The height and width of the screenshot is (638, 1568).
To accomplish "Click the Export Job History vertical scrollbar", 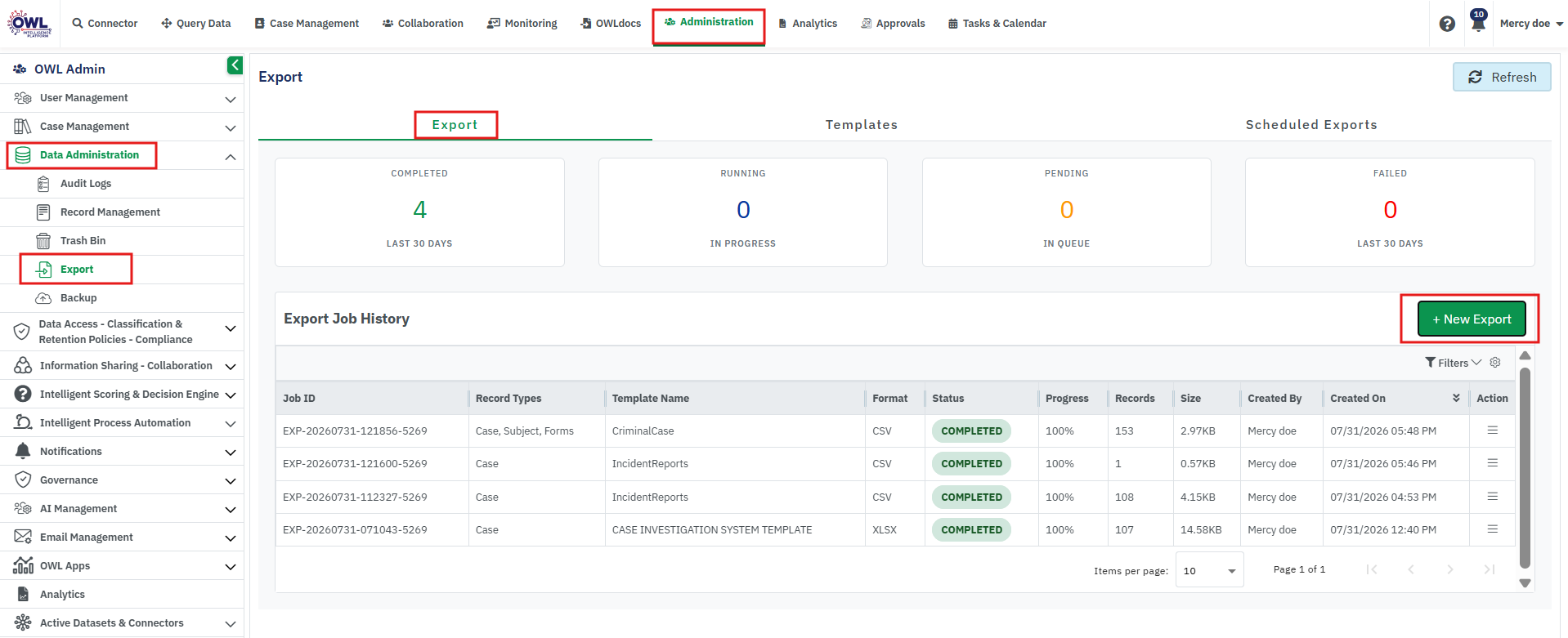I will [1525, 469].
